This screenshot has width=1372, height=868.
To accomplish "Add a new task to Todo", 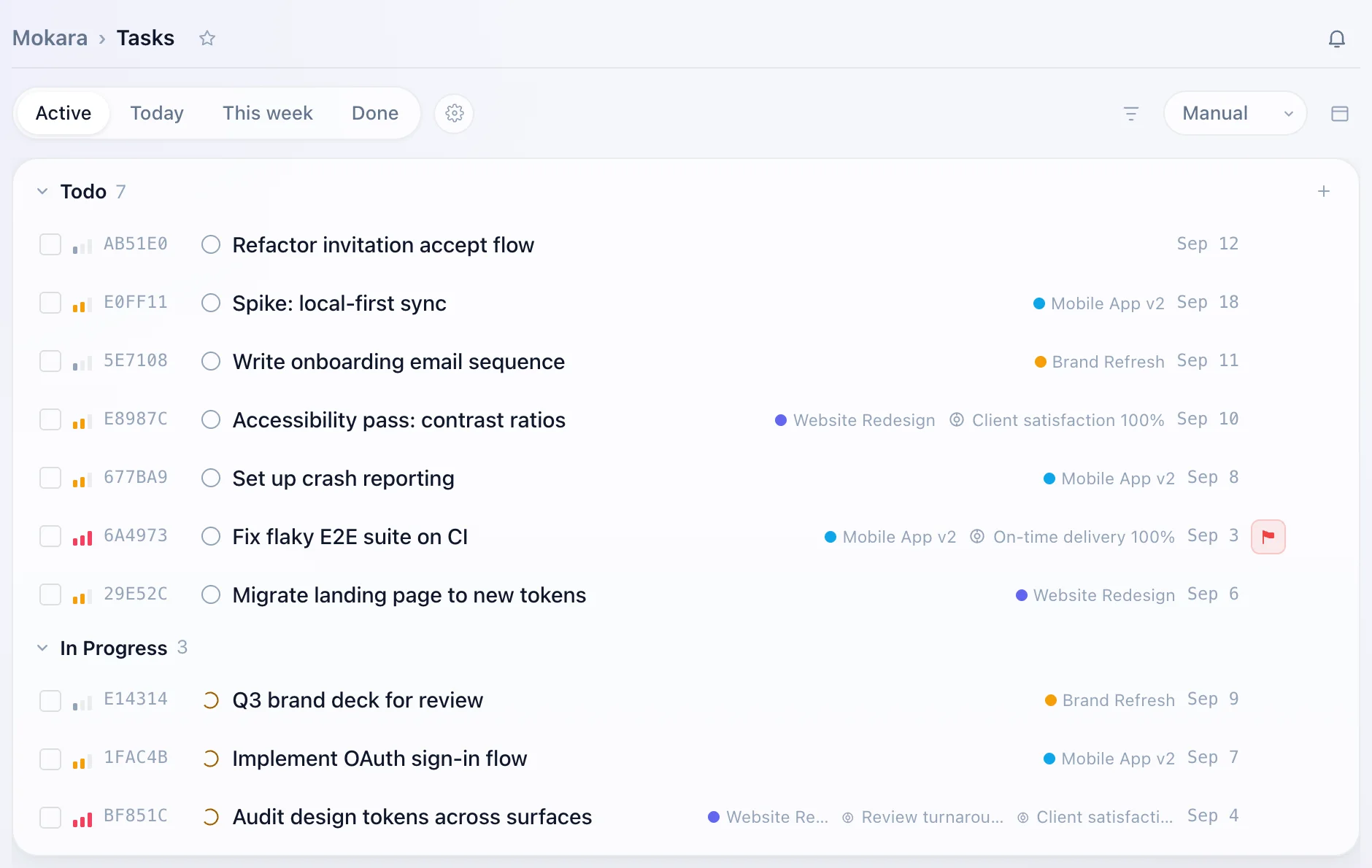I will 1323,191.
